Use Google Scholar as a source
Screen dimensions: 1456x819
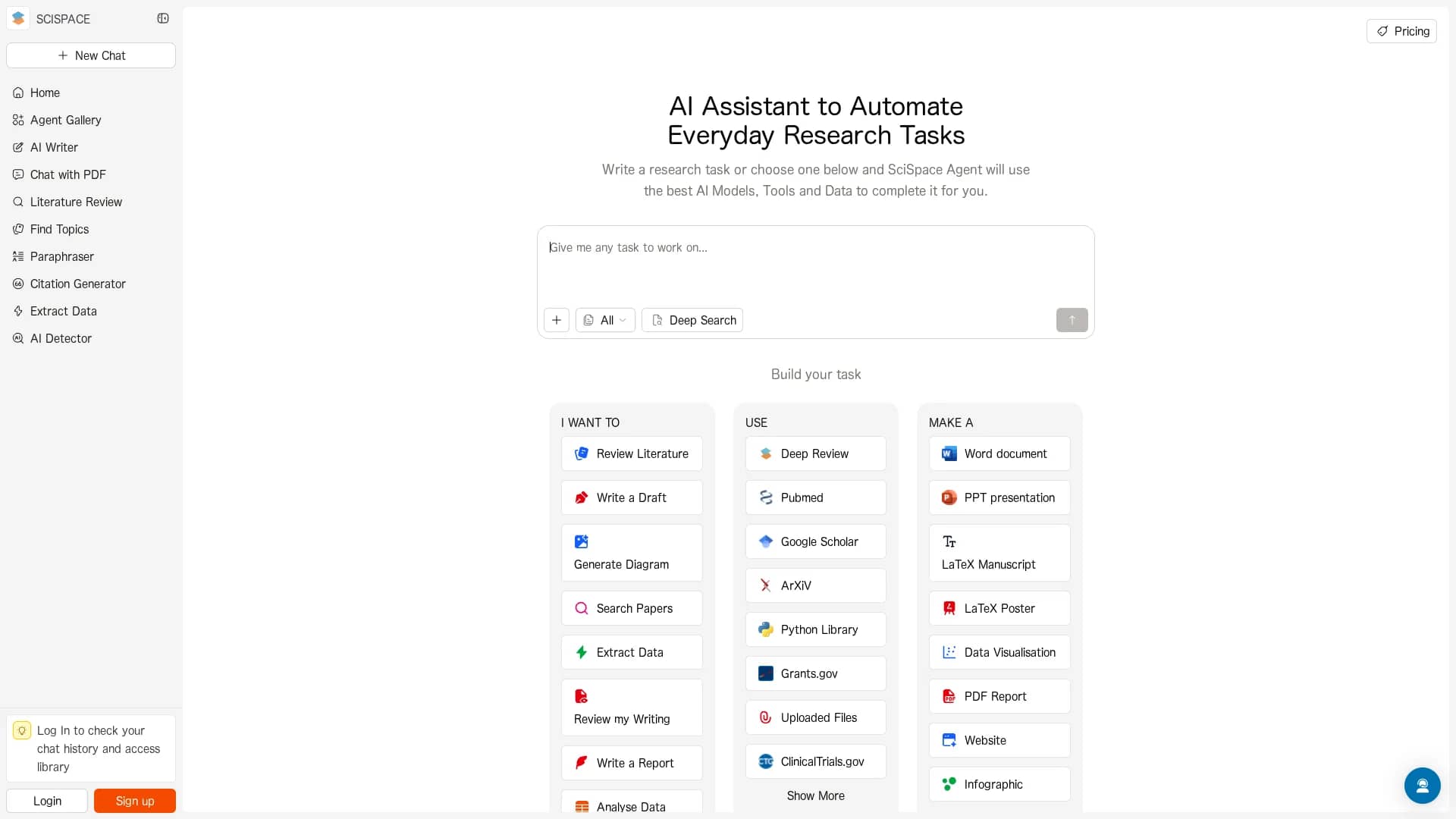pos(816,541)
